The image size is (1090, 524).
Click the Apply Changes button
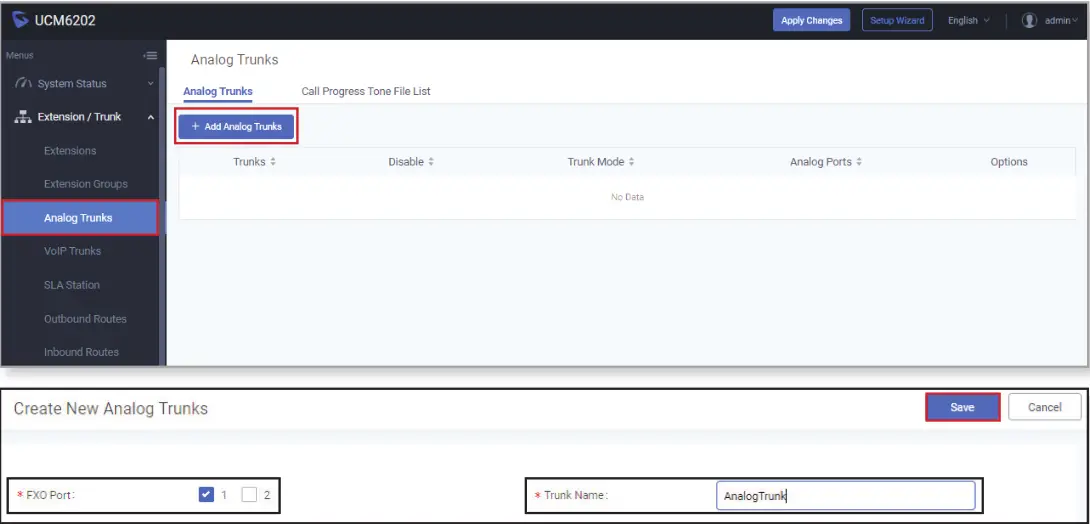(811, 20)
